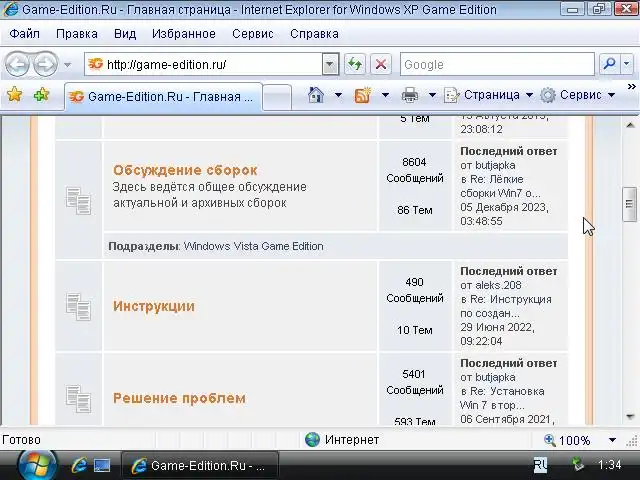Open the Инструкции forum link
The image size is (640, 480).
click(154, 306)
